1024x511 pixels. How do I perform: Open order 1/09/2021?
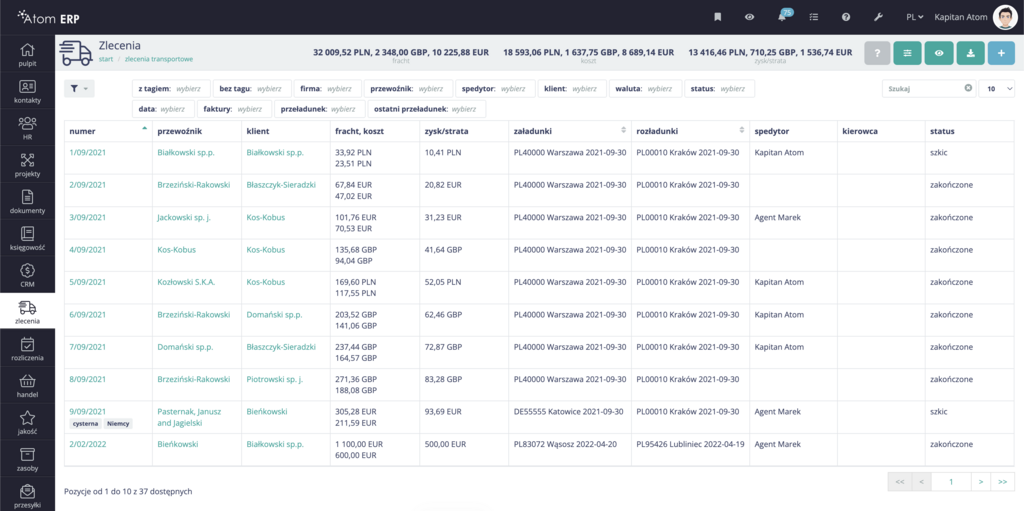(88, 152)
